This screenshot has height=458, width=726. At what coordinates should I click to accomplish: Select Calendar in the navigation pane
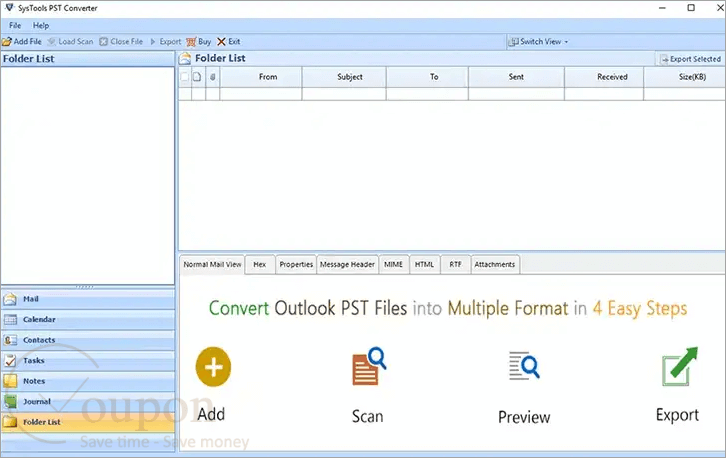click(x=88, y=320)
